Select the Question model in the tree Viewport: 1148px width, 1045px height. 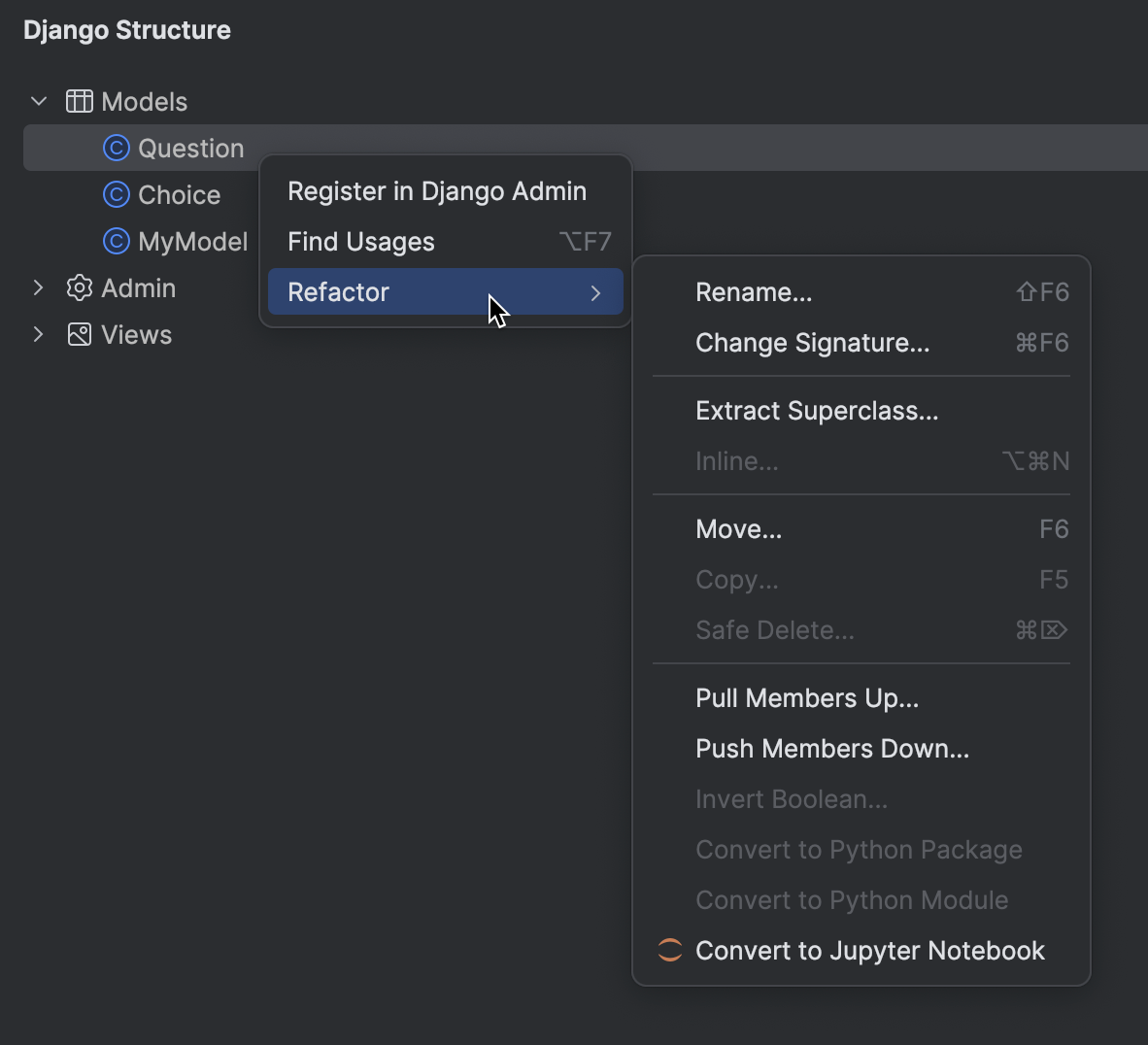tap(189, 148)
